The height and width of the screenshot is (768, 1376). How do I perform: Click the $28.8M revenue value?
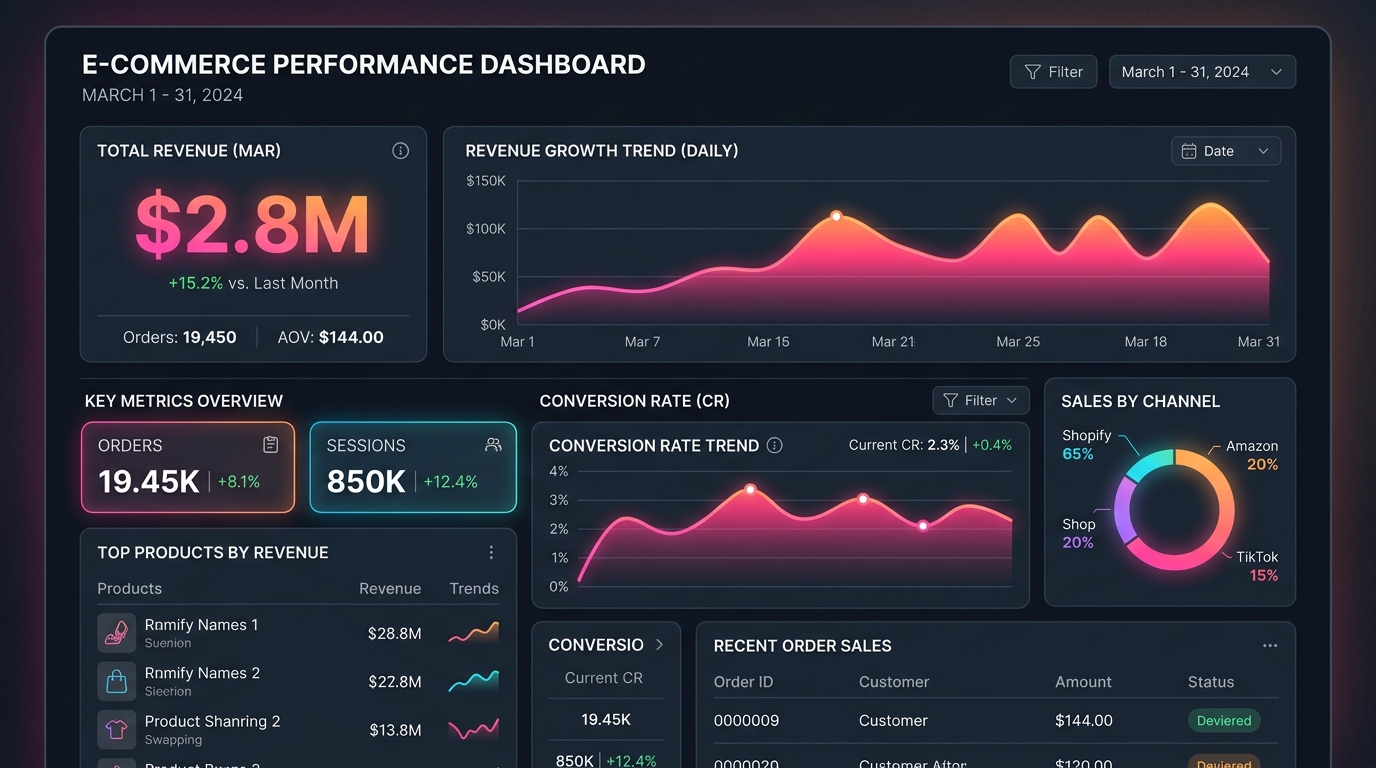pos(394,634)
